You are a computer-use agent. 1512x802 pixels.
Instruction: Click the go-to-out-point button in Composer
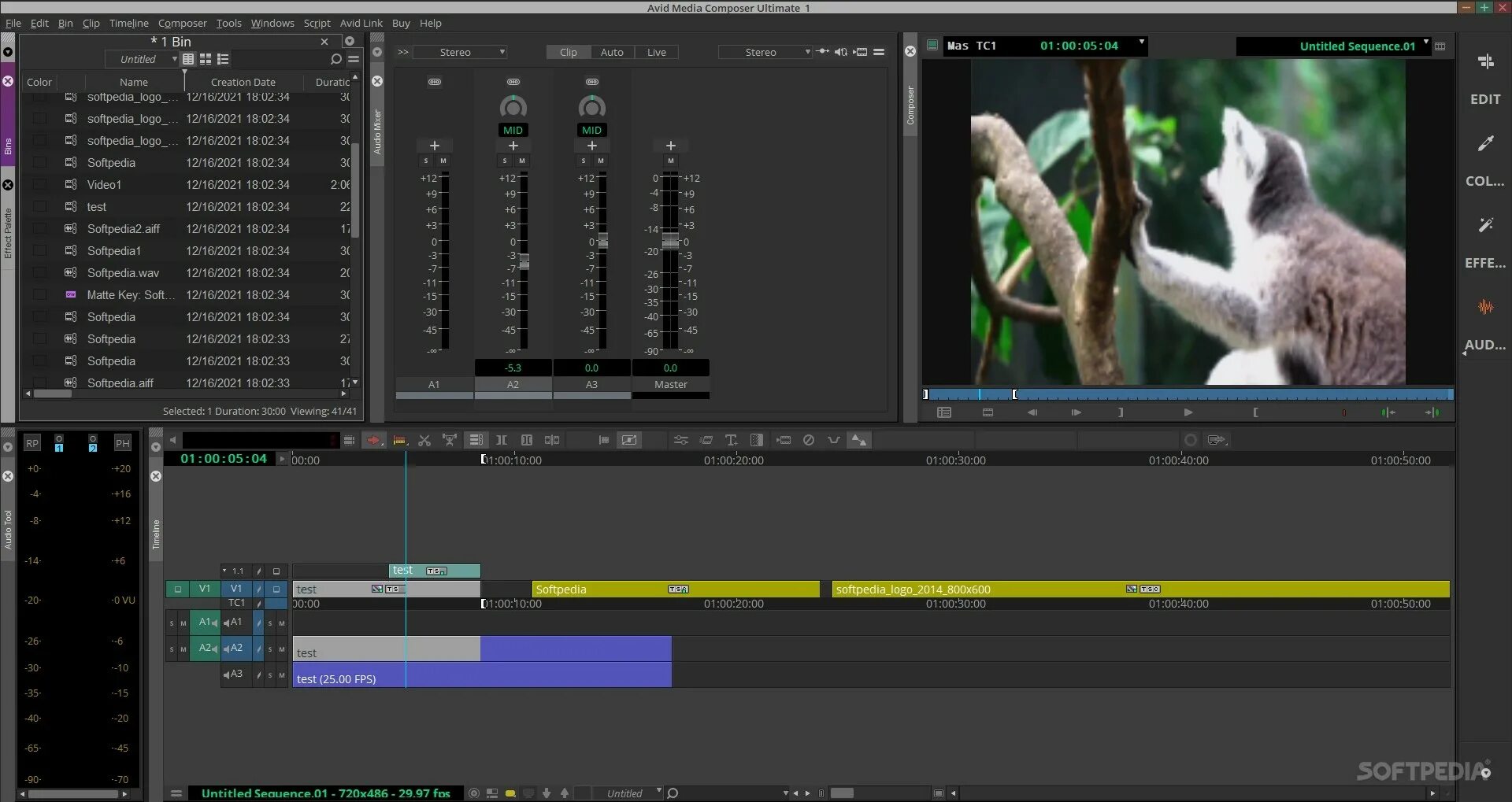pyautogui.click(x=1432, y=412)
